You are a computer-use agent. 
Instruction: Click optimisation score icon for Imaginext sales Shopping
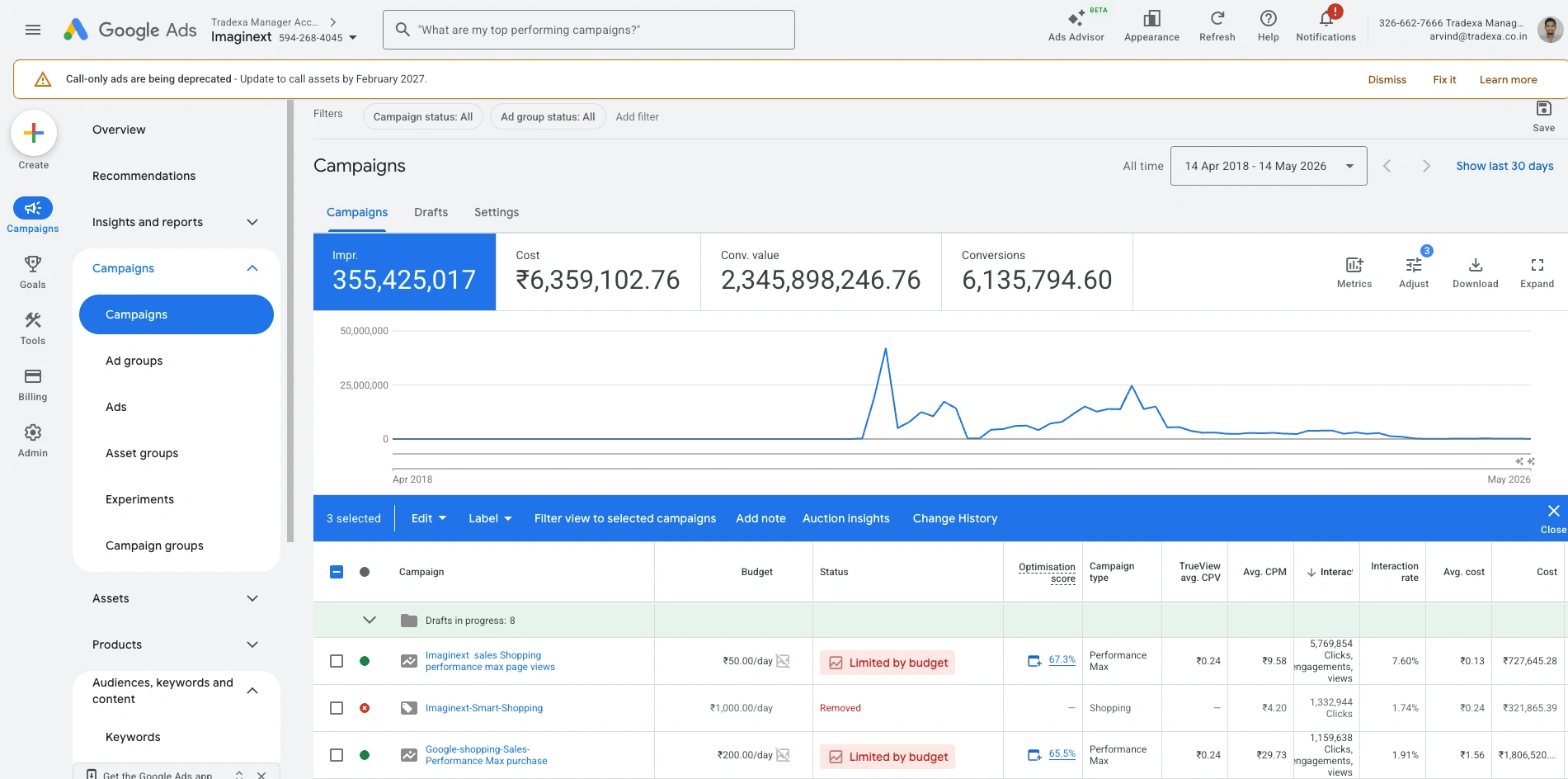pyautogui.click(x=1034, y=661)
